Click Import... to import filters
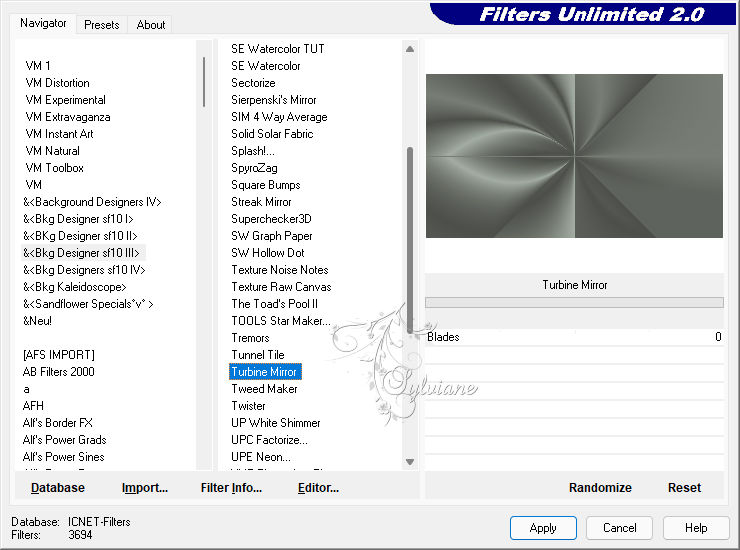The image size is (740, 550). 144,487
